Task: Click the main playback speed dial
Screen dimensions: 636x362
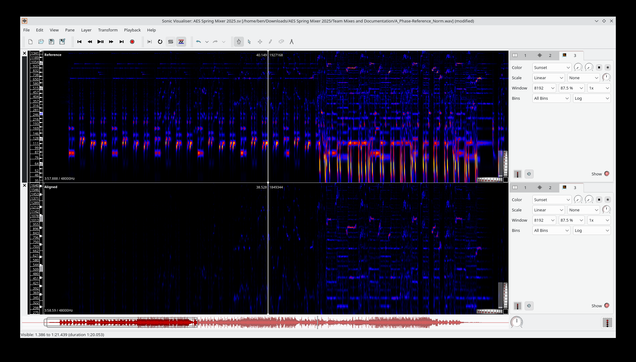Action: [516, 322]
